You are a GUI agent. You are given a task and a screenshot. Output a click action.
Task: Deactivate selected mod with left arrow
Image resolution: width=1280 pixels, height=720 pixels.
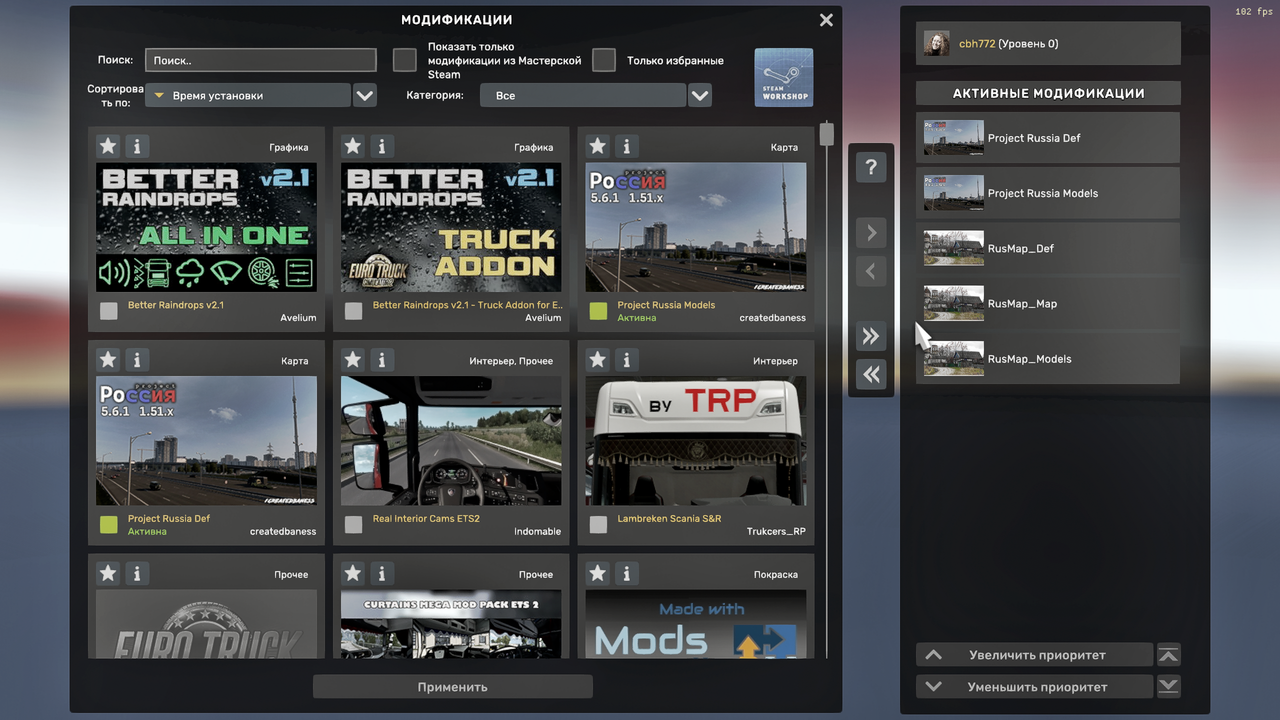pos(871,271)
